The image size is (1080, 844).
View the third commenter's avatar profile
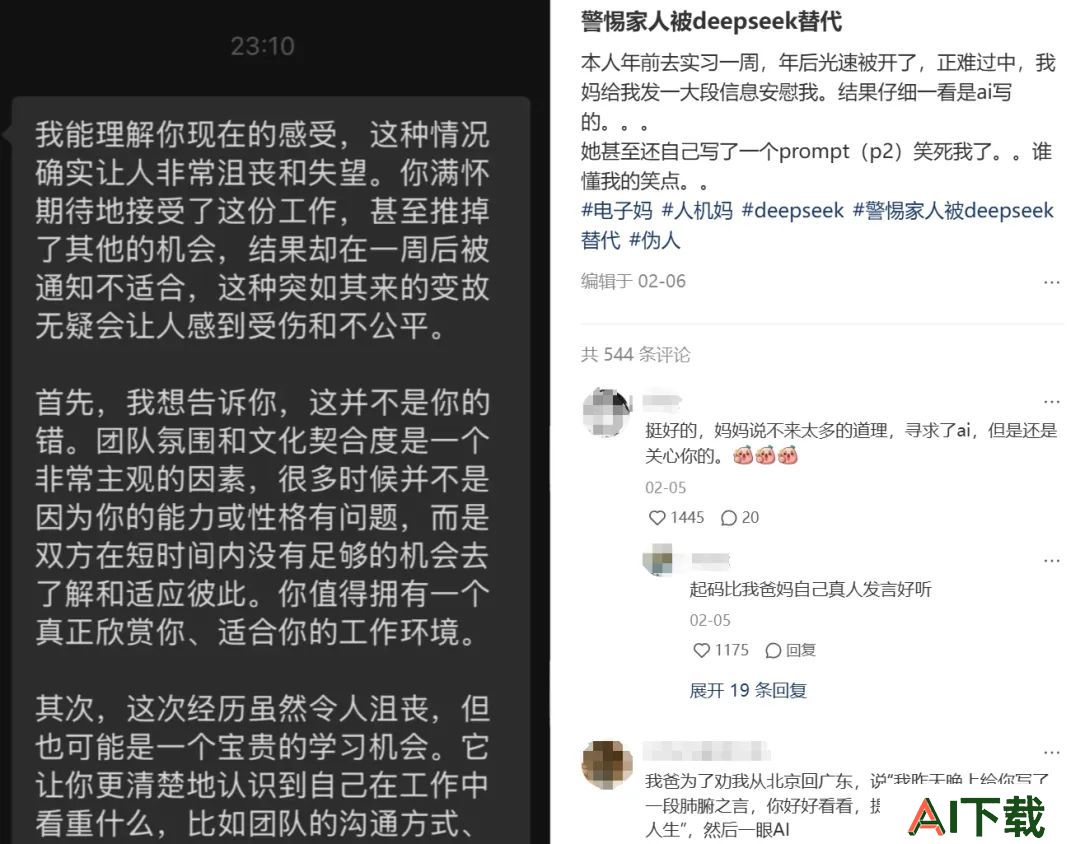pyautogui.click(x=607, y=764)
